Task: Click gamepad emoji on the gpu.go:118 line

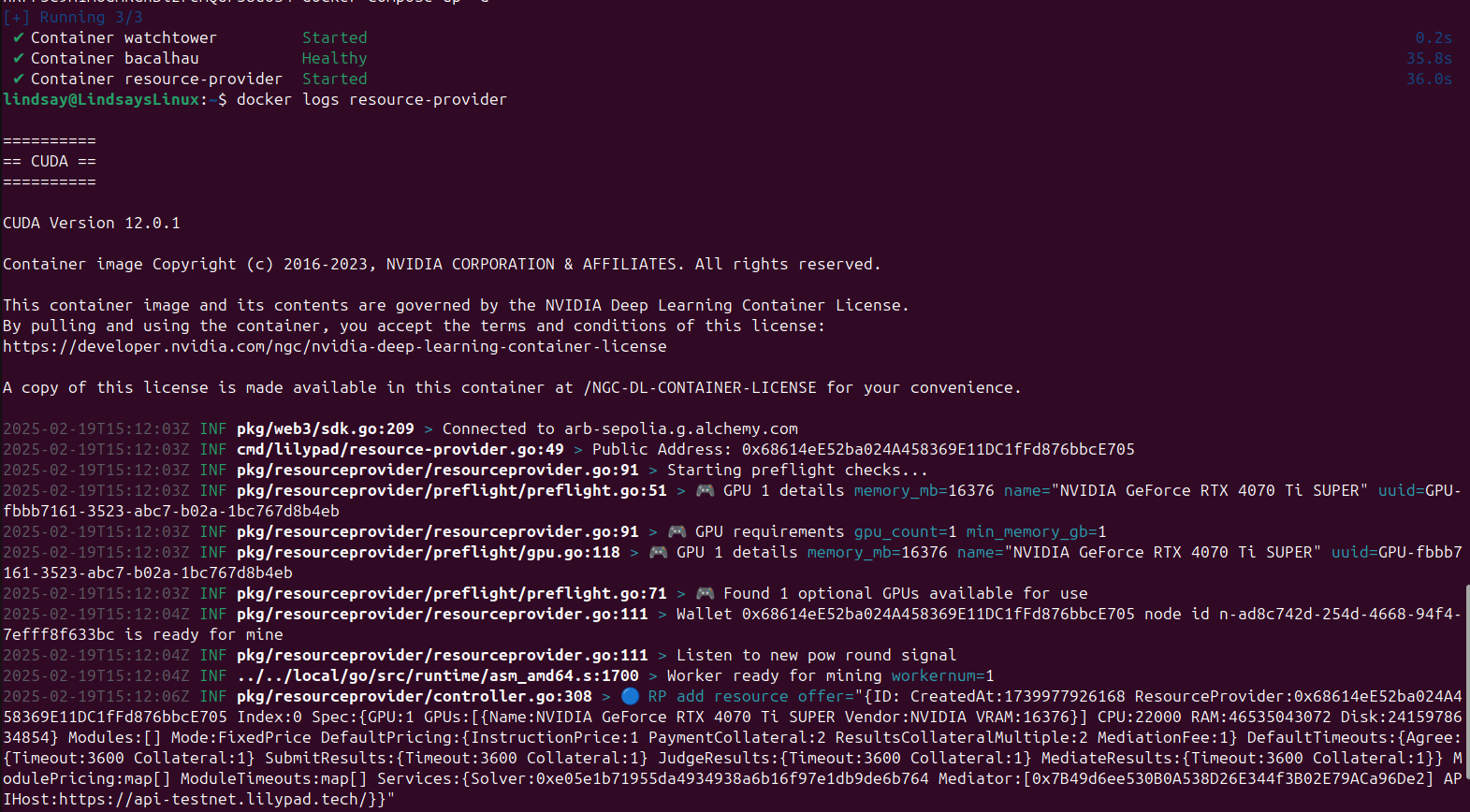Action: pos(658,552)
